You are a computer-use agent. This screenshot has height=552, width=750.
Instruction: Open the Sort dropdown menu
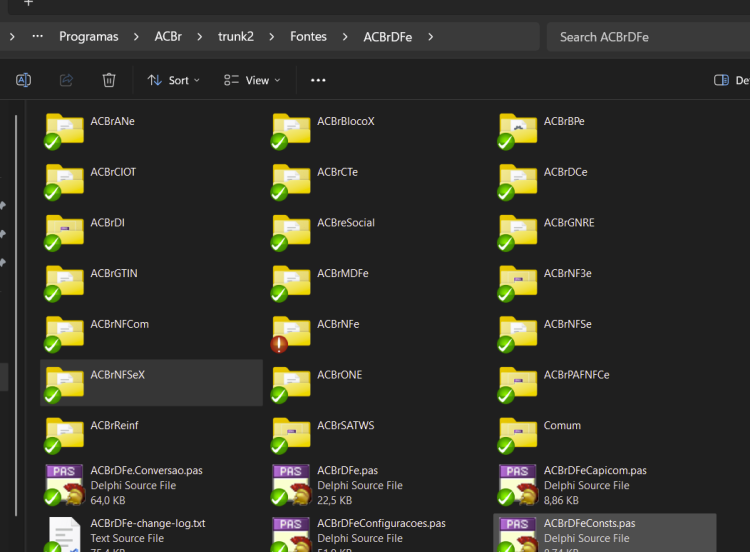coord(173,80)
